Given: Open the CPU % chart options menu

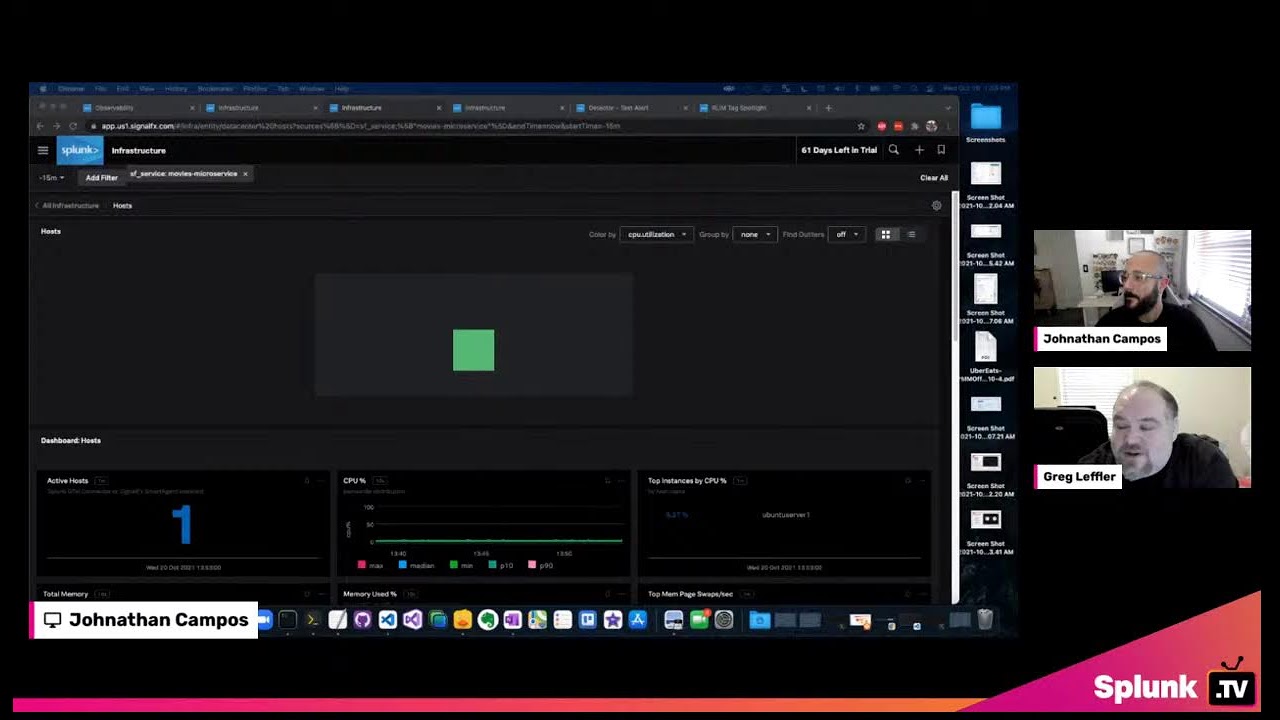Looking at the screenshot, I should coord(621,481).
